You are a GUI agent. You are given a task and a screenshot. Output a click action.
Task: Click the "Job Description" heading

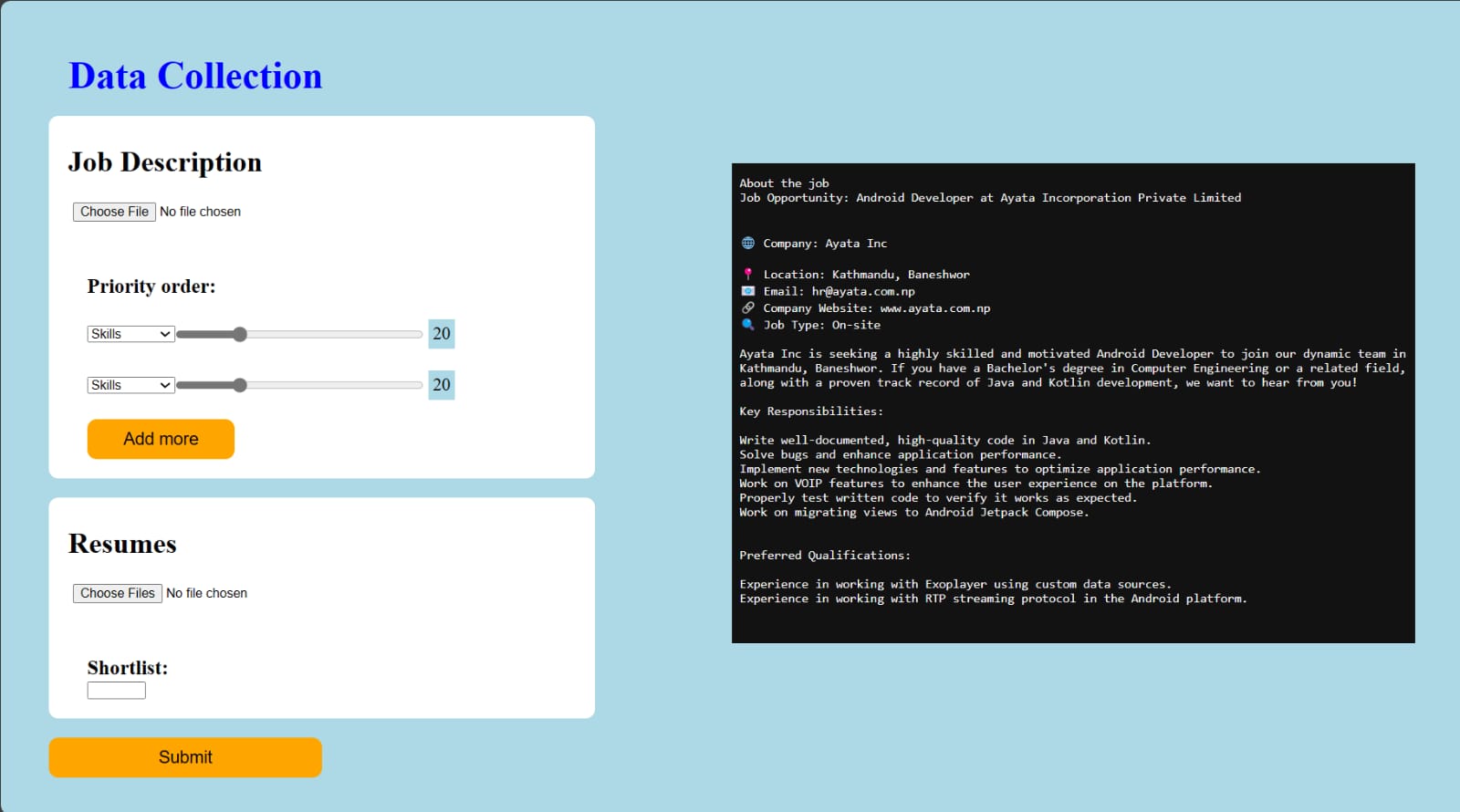coord(165,162)
